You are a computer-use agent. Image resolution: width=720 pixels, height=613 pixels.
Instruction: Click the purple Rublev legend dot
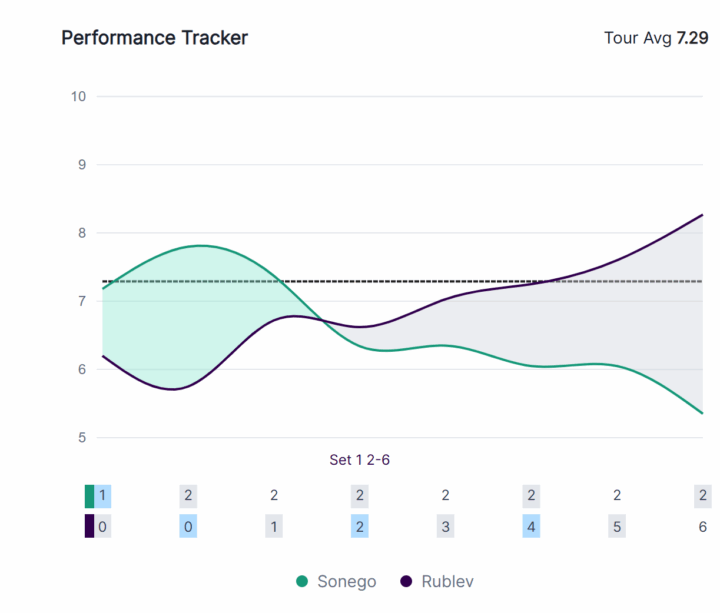pyautogui.click(x=407, y=581)
